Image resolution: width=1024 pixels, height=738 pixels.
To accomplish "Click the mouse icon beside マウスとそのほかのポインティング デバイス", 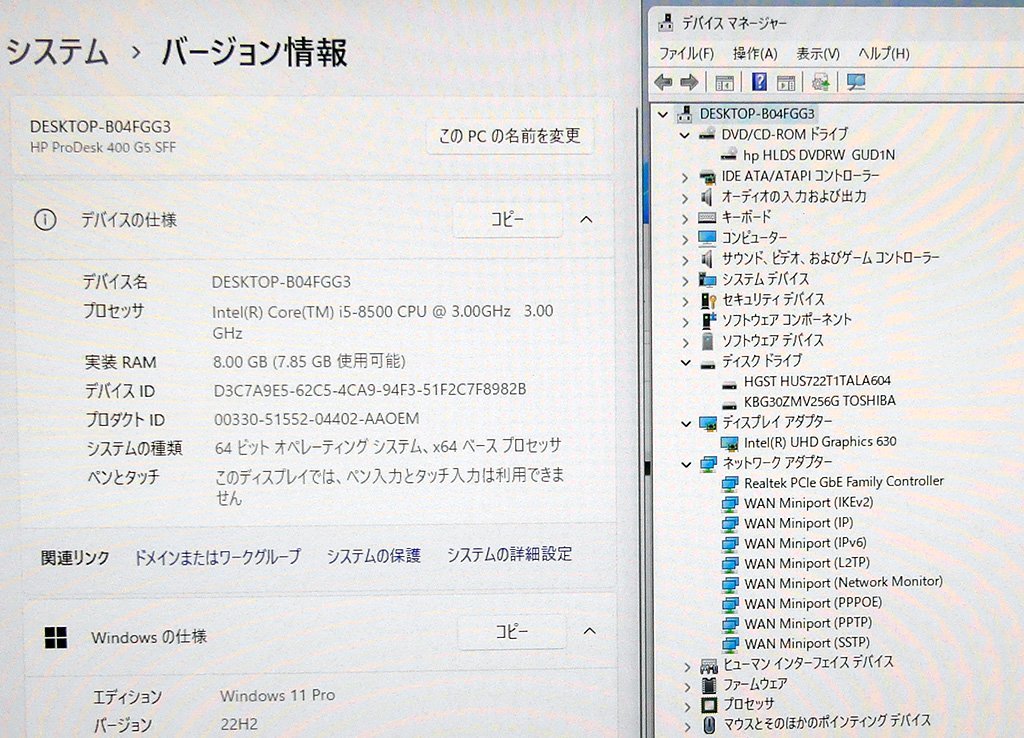I will (709, 724).
